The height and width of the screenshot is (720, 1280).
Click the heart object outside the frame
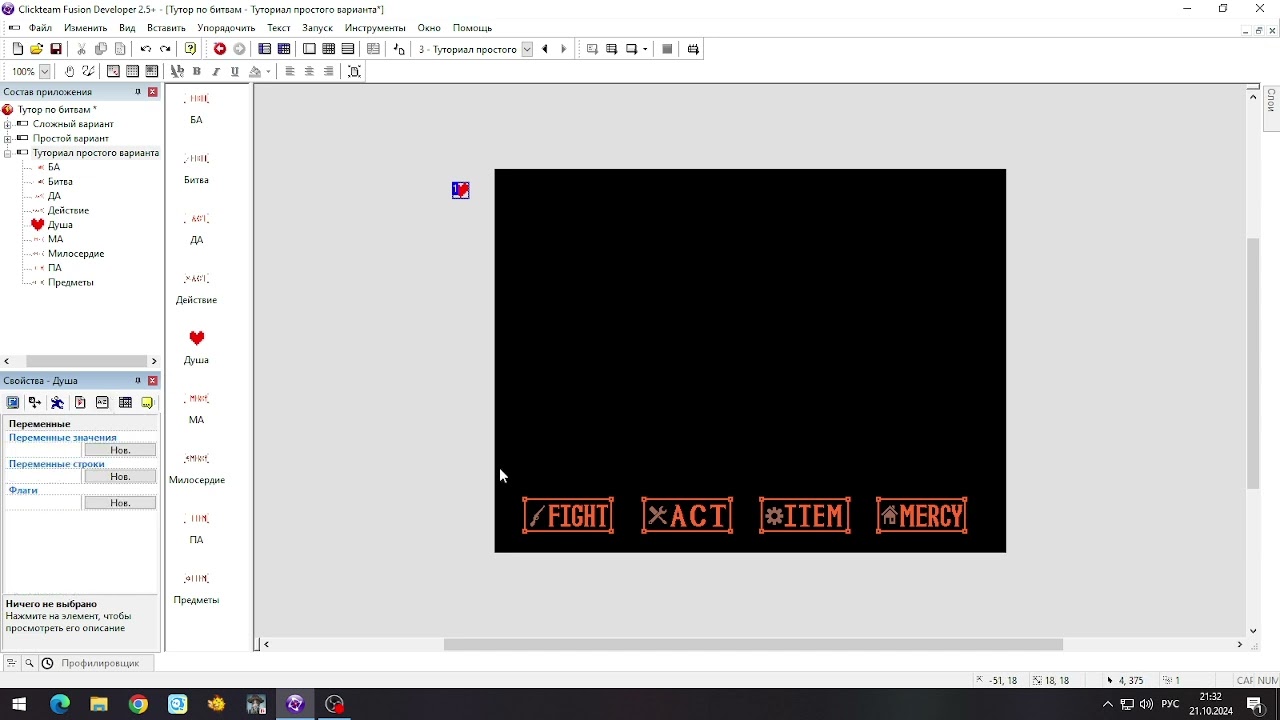460,190
